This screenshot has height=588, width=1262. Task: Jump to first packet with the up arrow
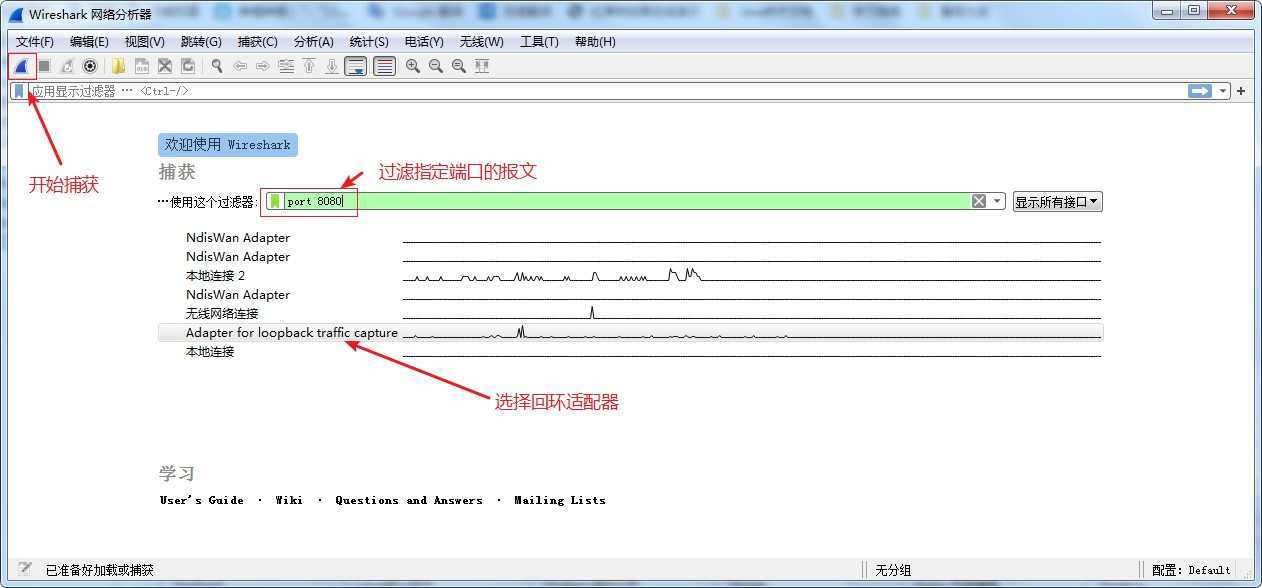[309, 66]
